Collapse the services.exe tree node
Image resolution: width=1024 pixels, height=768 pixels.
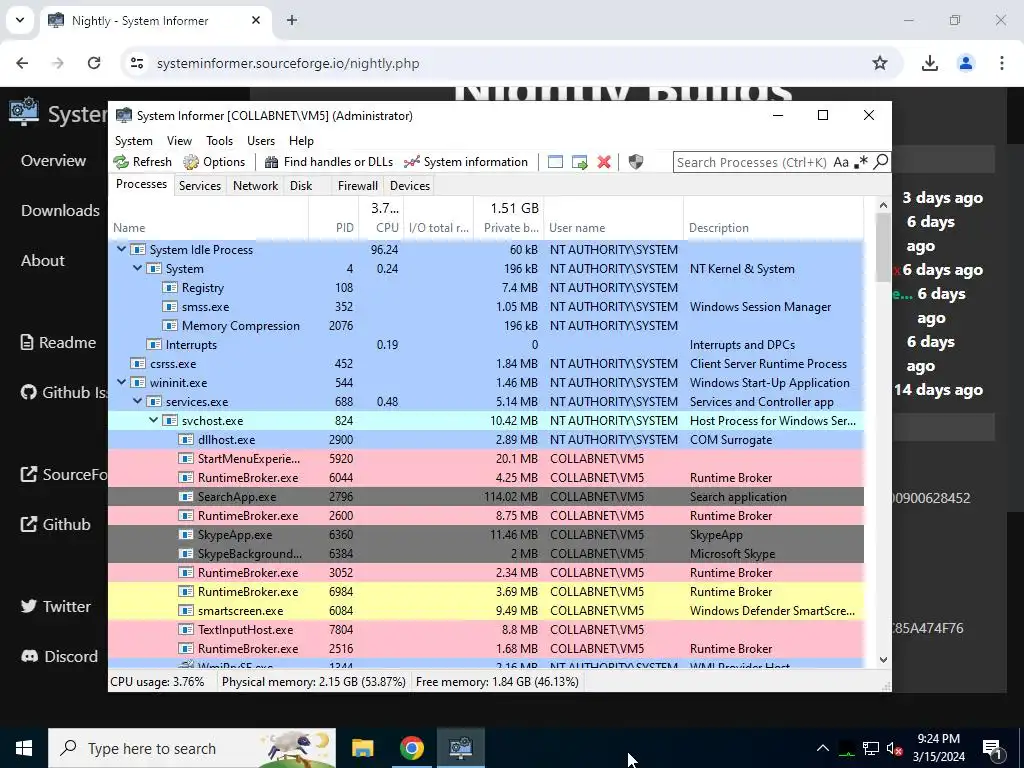point(138,402)
